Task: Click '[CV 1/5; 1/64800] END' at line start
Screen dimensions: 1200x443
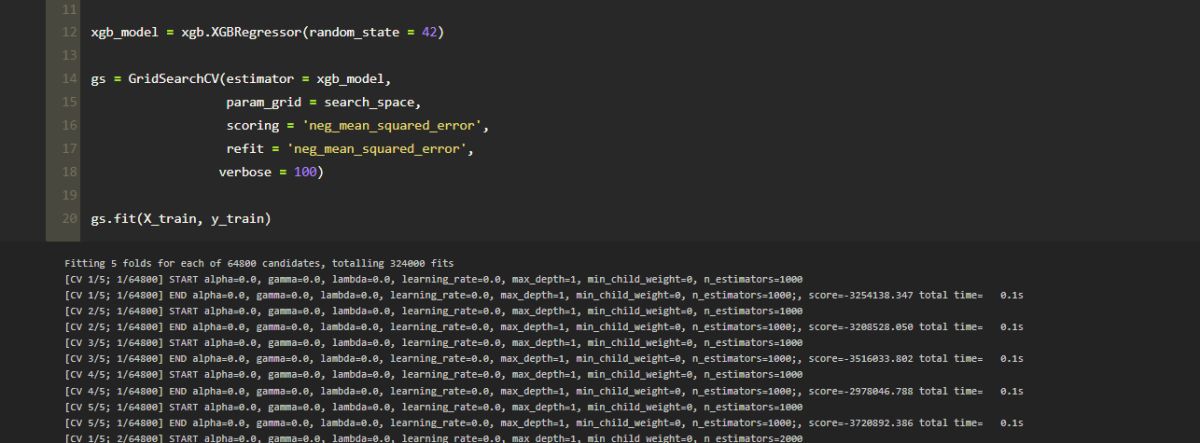Action: pyautogui.click(x=125, y=294)
